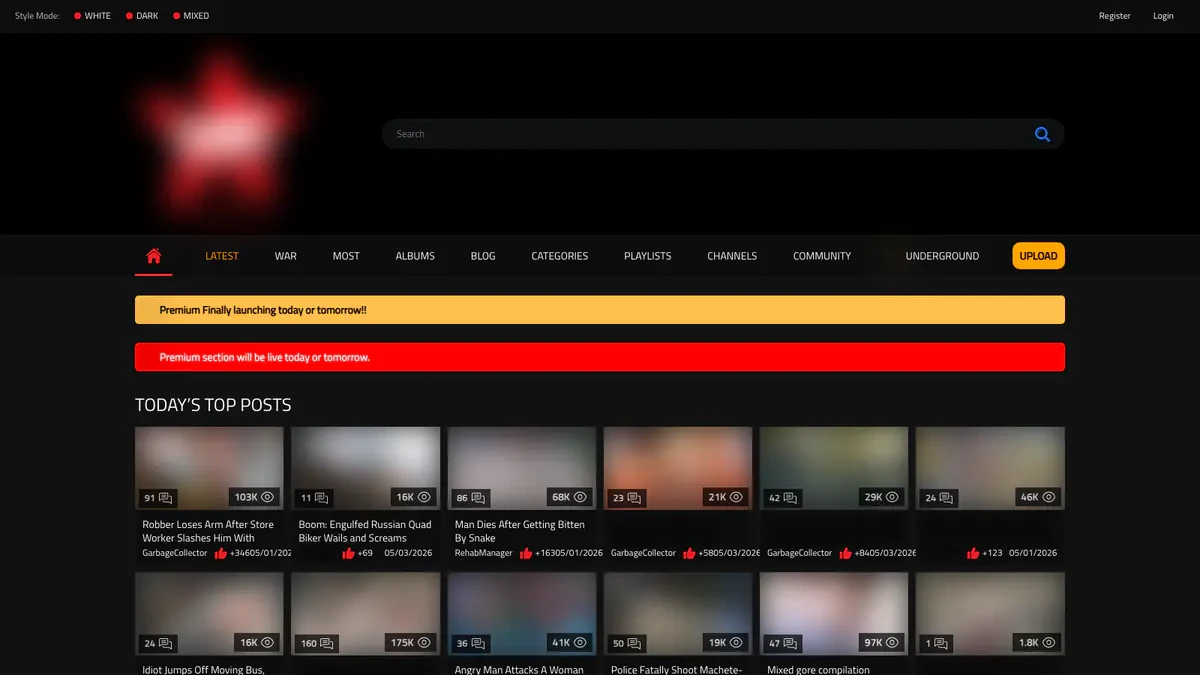Screen dimensions: 1200x675
Task: Open thumbnail above 'Police Fatally Shoot Machete-'
Action: tap(678, 614)
